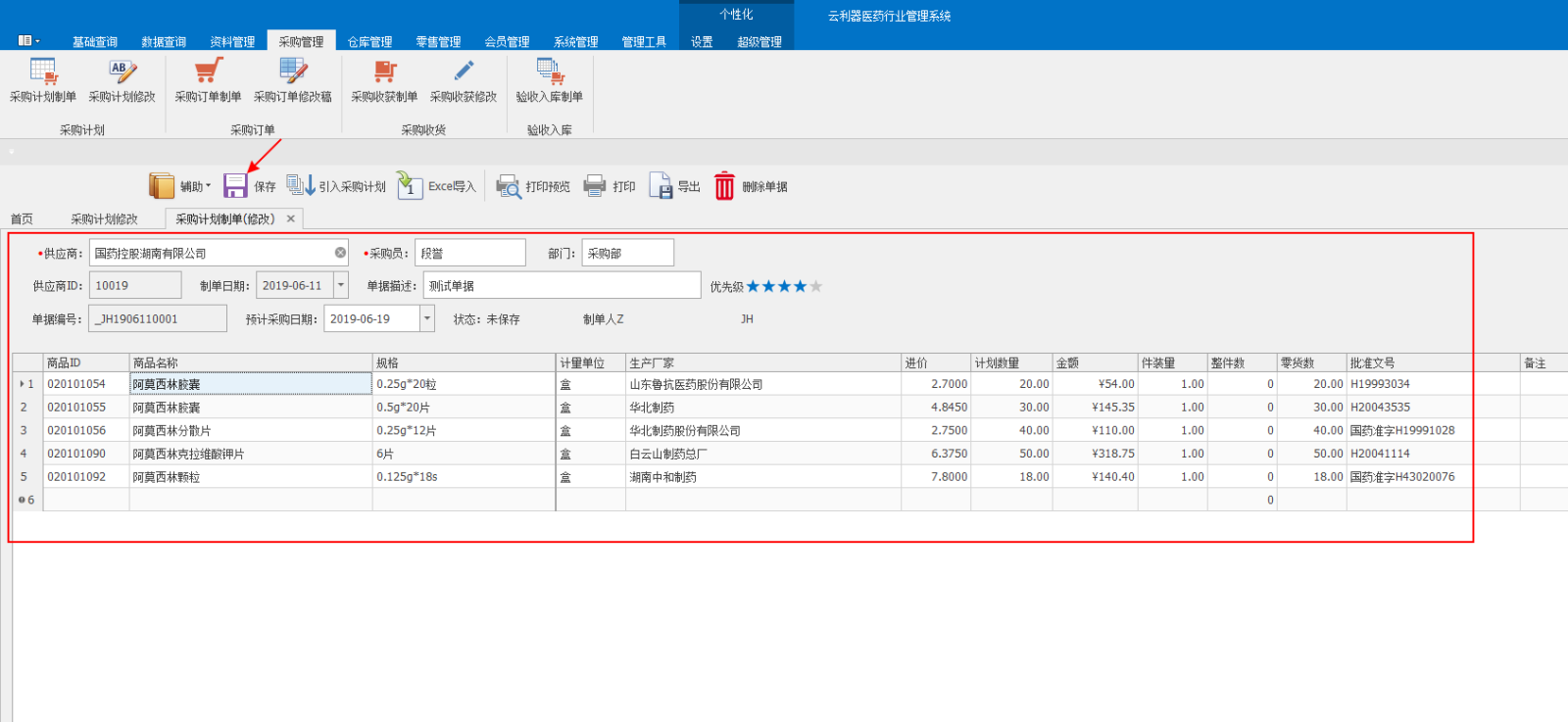Open the 采购计划修改 document tab

(x=104, y=218)
